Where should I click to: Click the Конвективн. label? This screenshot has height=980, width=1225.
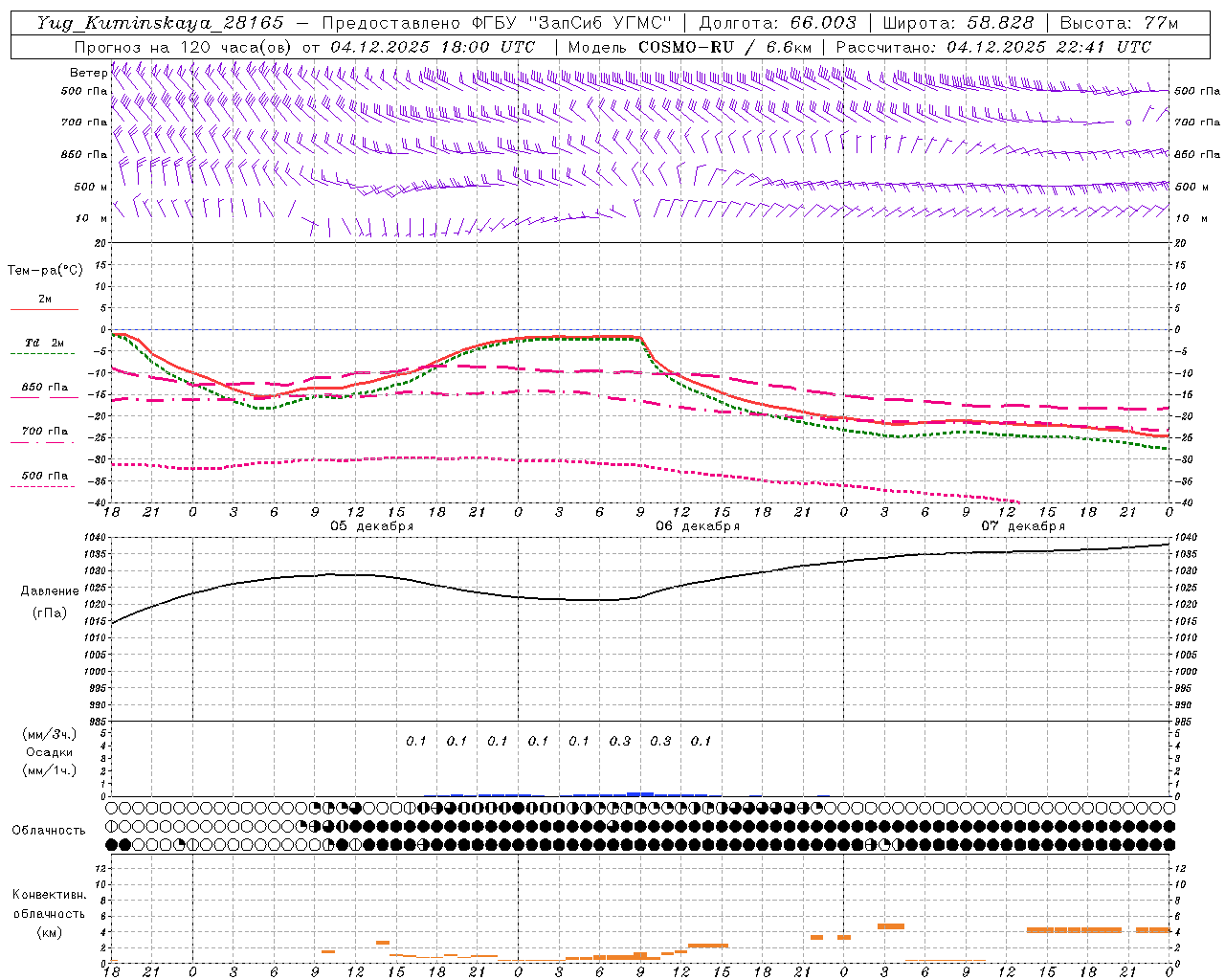click(x=50, y=895)
